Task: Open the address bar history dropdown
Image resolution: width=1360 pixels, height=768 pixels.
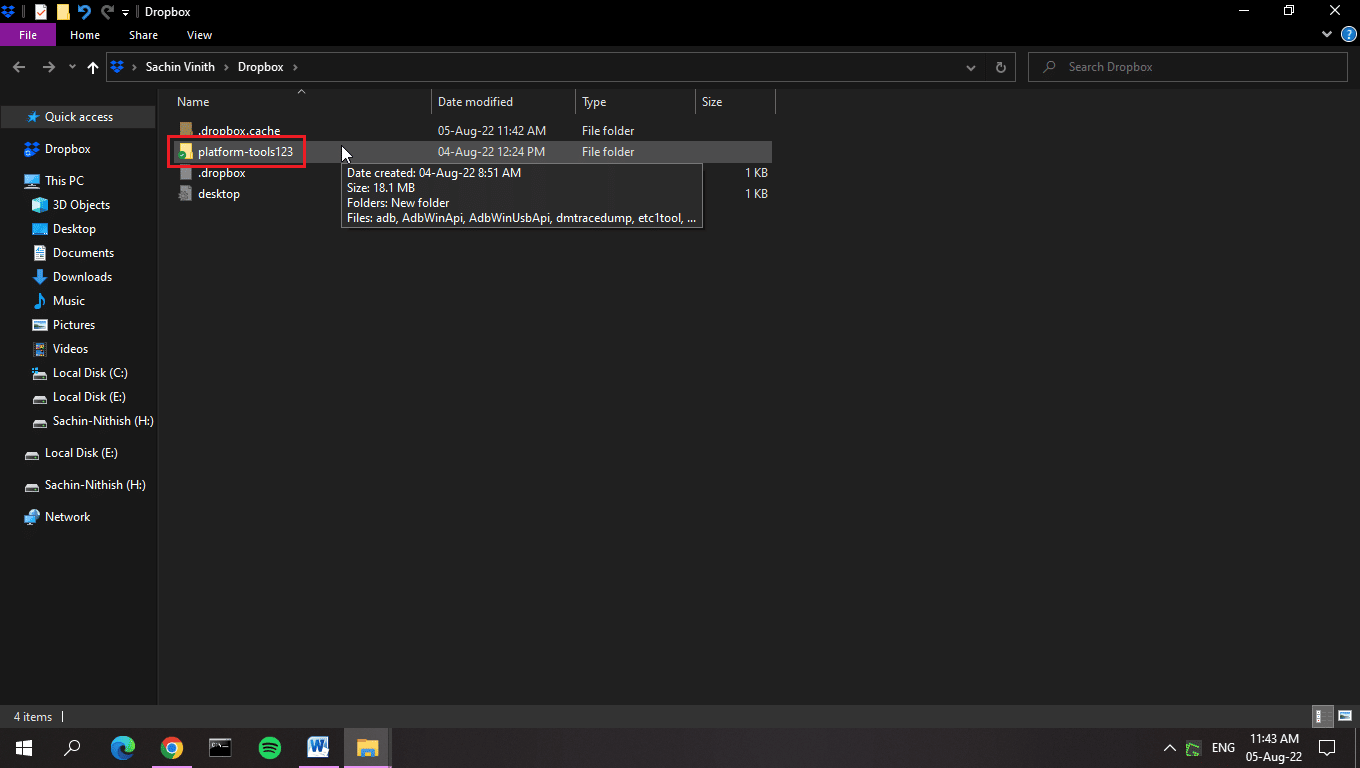Action: coord(970,66)
